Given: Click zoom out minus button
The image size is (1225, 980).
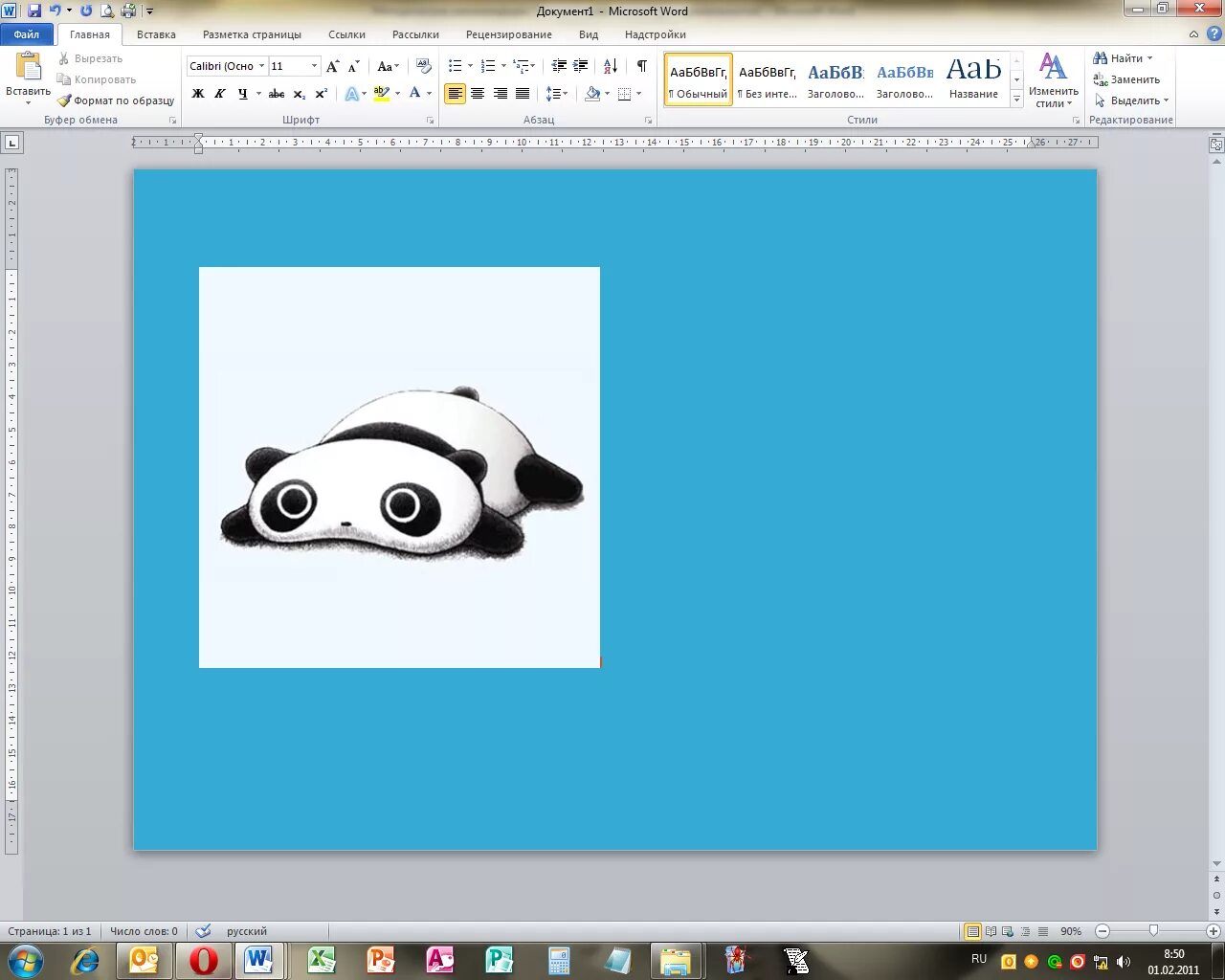Looking at the screenshot, I should 1102,931.
